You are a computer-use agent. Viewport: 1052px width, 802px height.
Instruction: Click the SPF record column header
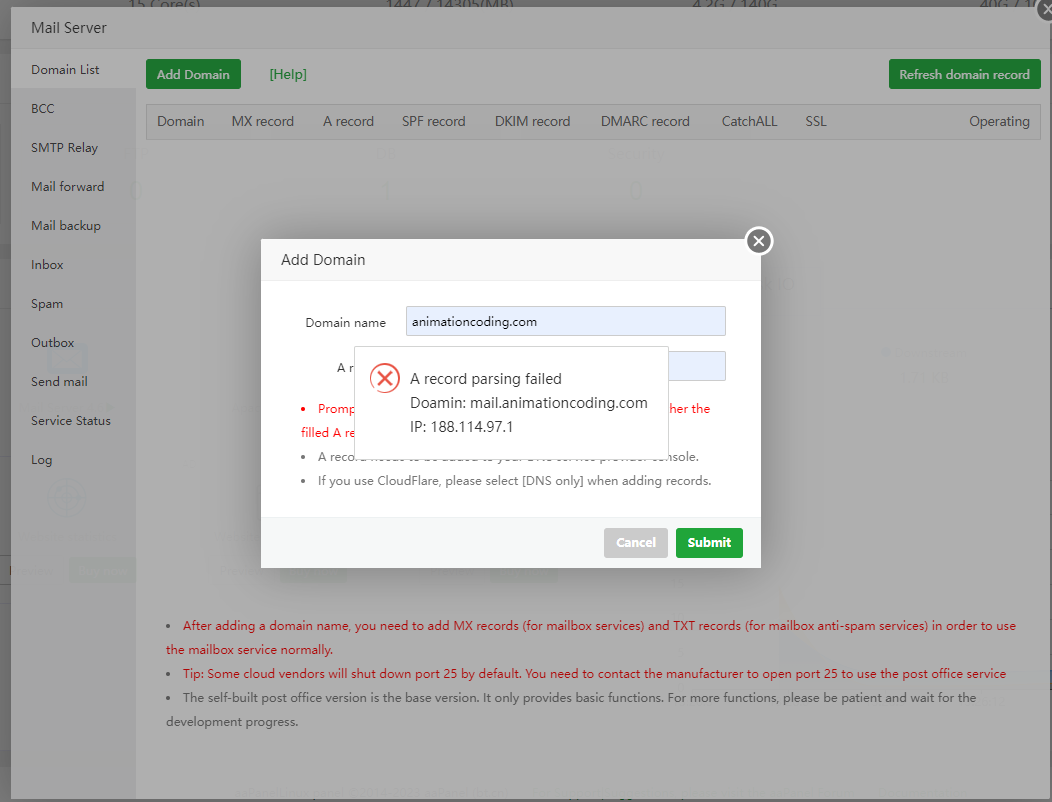433,121
